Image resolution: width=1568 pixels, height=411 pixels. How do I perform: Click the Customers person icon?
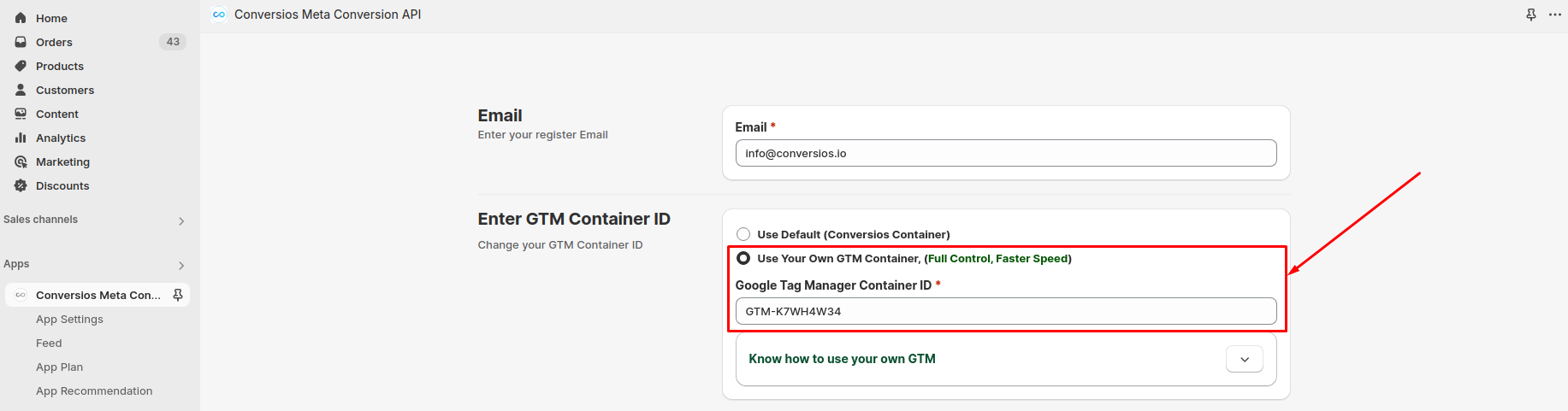[21, 90]
